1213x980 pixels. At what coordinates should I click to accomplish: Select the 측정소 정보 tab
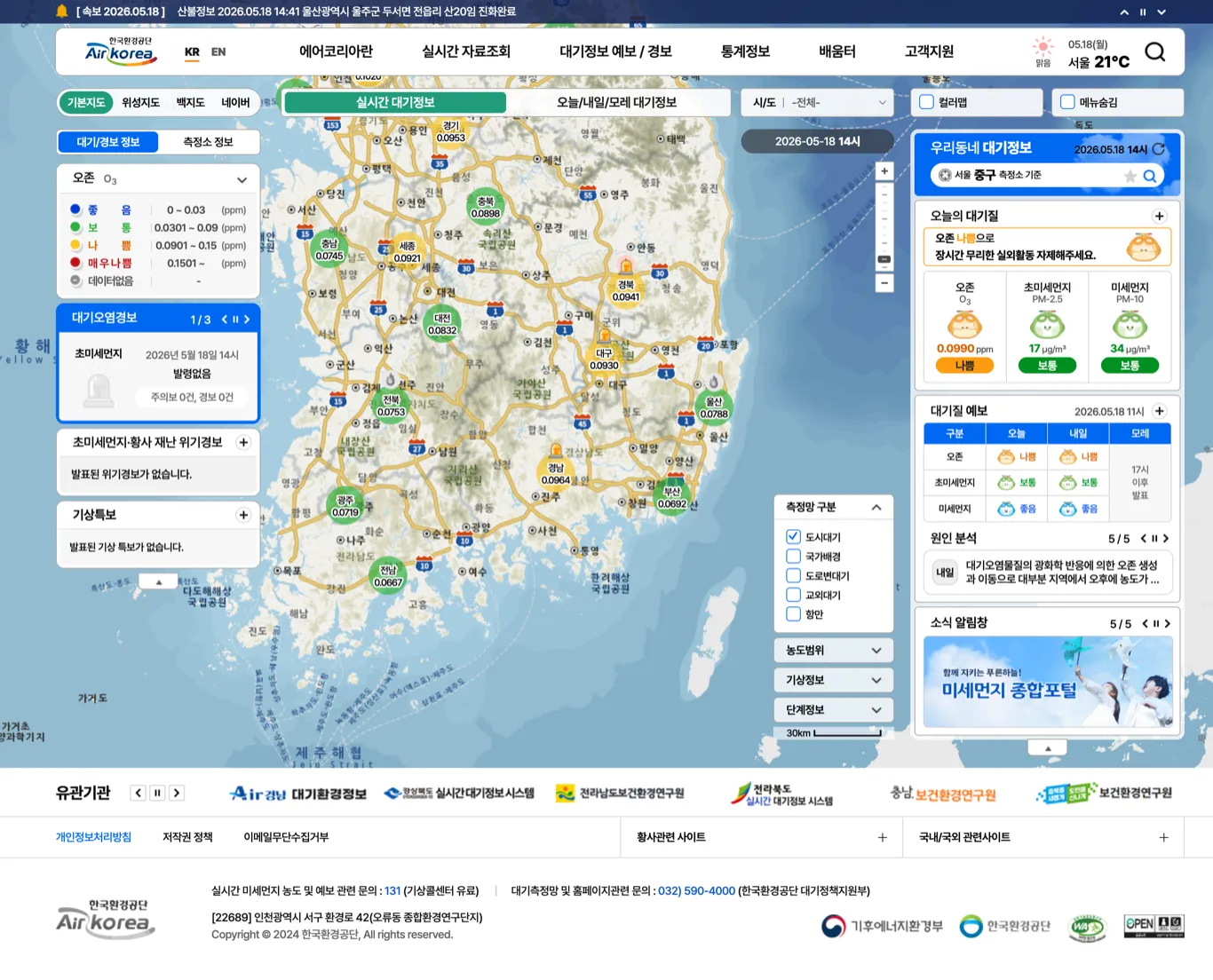[208, 142]
